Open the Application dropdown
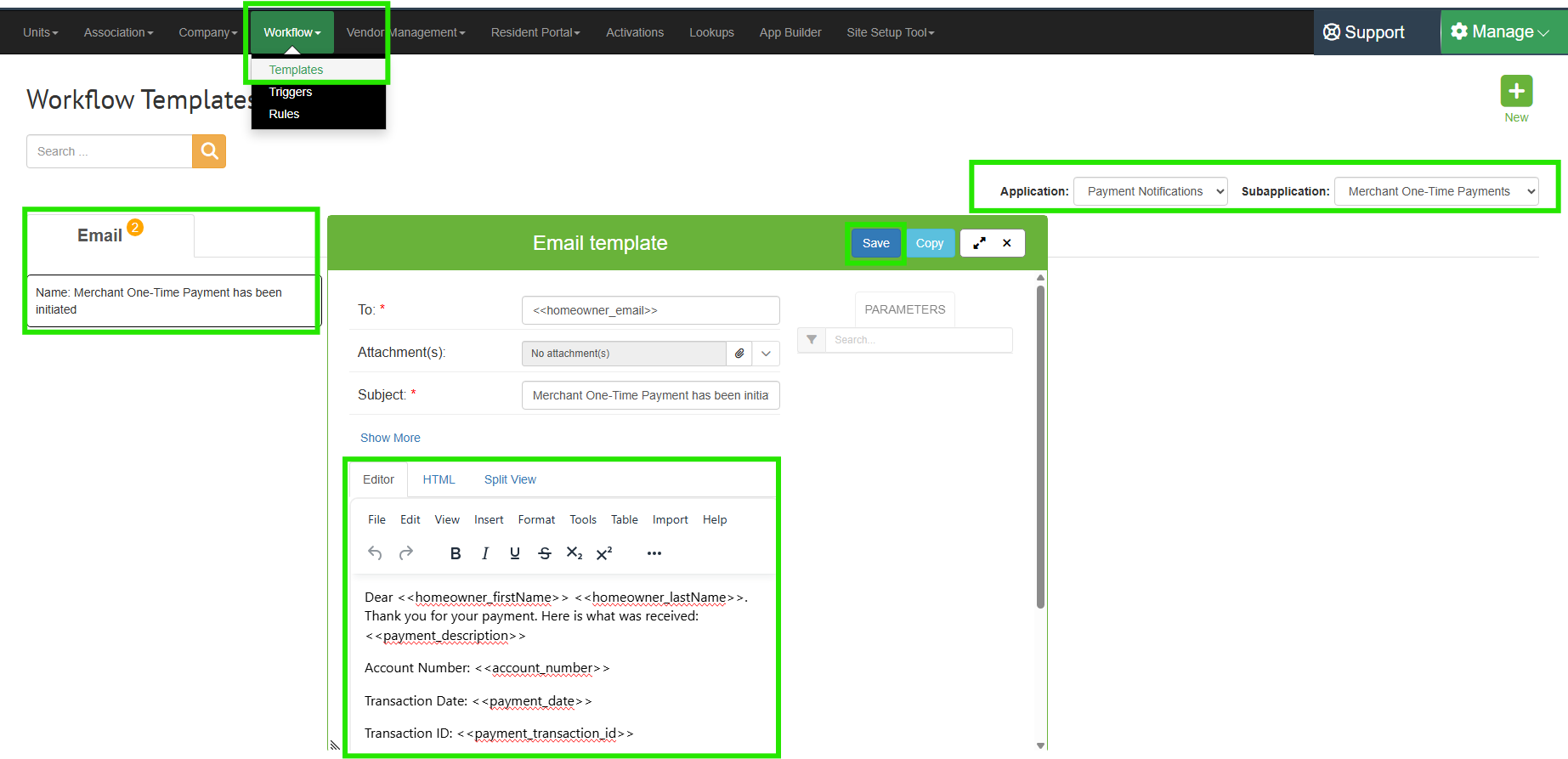The height and width of the screenshot is (759, 1568). click(1150, 191)
